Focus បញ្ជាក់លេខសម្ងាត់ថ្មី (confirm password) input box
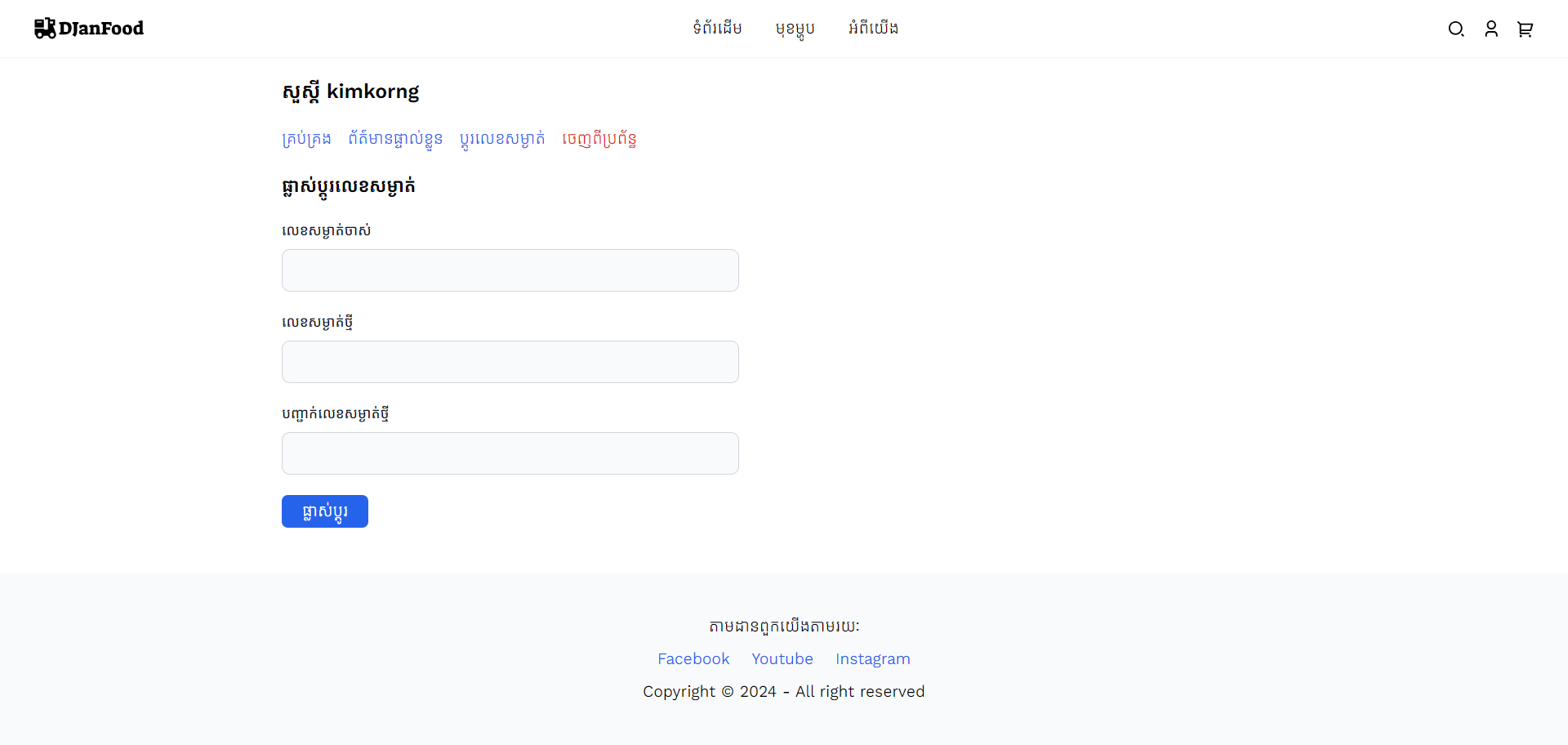Image resolution: width=1568 pixels, height=745 pixels. click(510, 453)
